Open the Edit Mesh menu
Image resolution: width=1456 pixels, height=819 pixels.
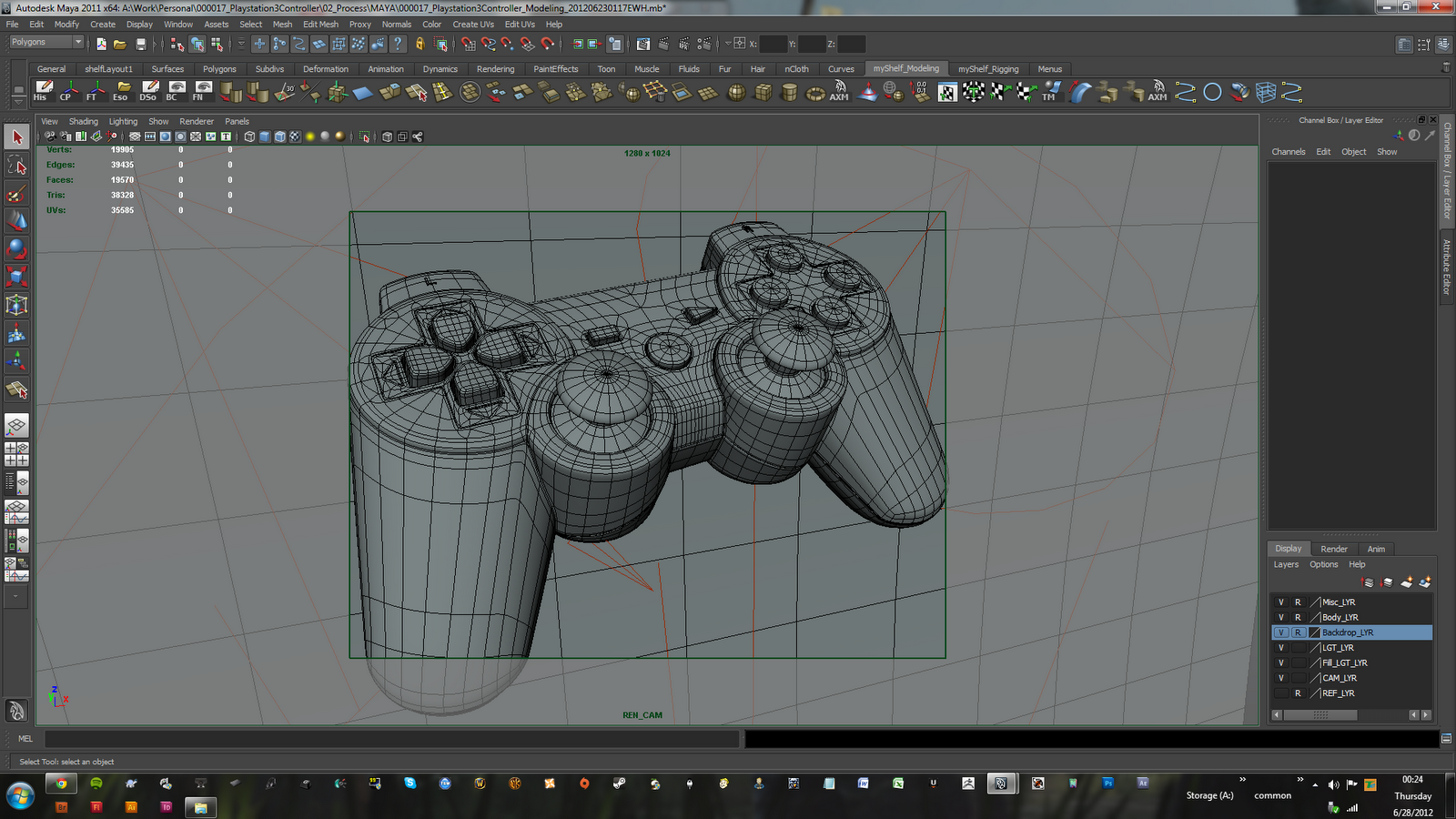pos(320,25)
